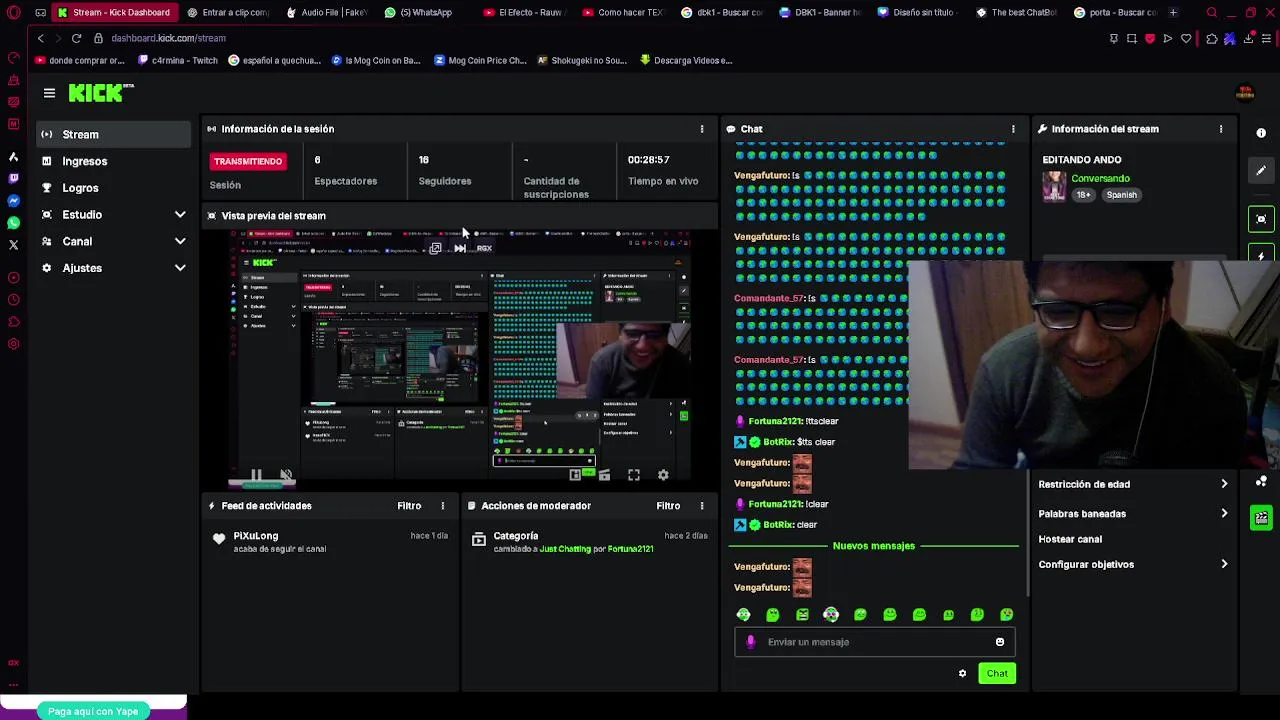Switch to The best ChatBot tab
This screenshot has width=1280, height=720.
[1017, 12]
